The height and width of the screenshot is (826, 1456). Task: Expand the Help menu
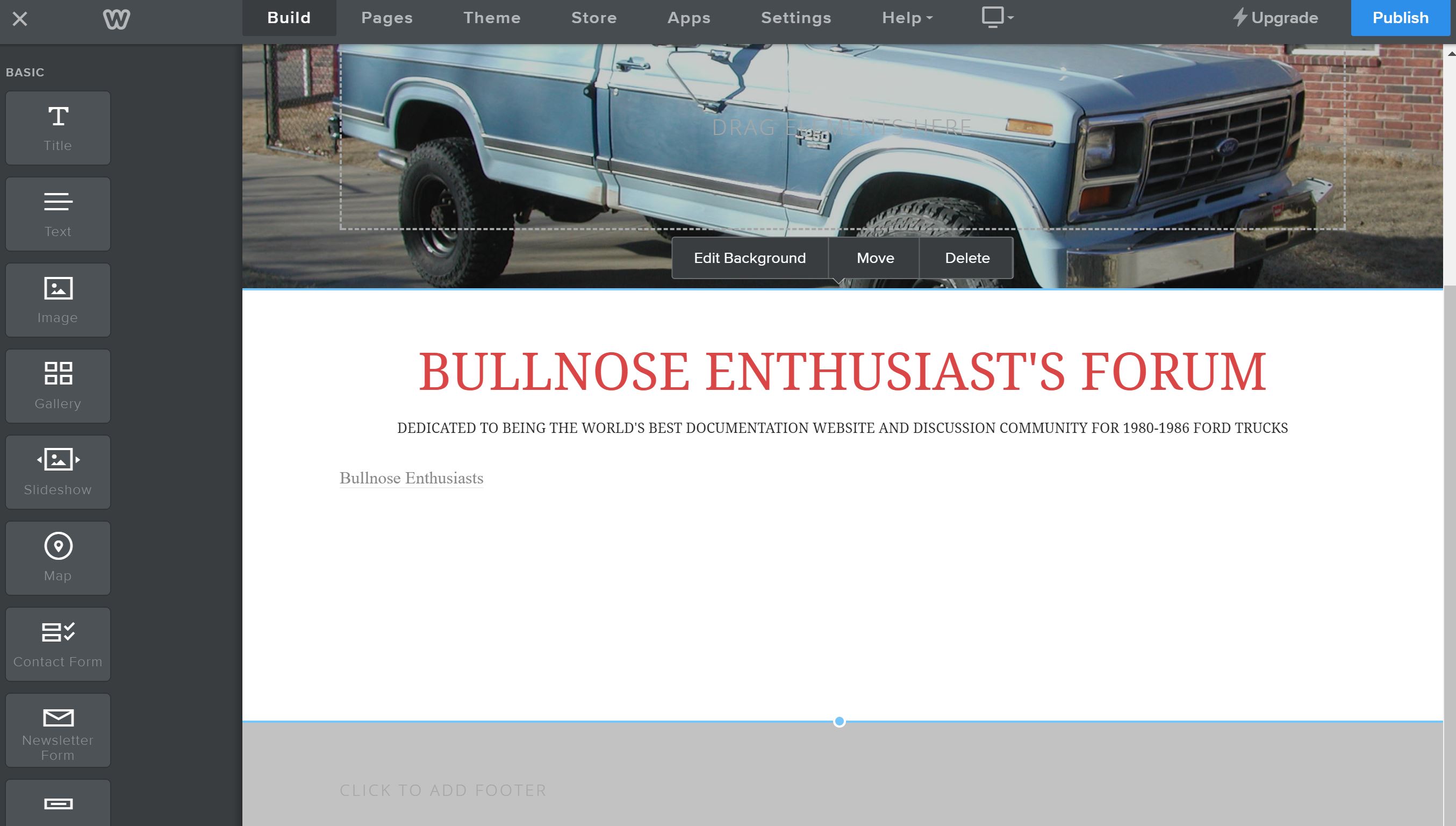907,18
